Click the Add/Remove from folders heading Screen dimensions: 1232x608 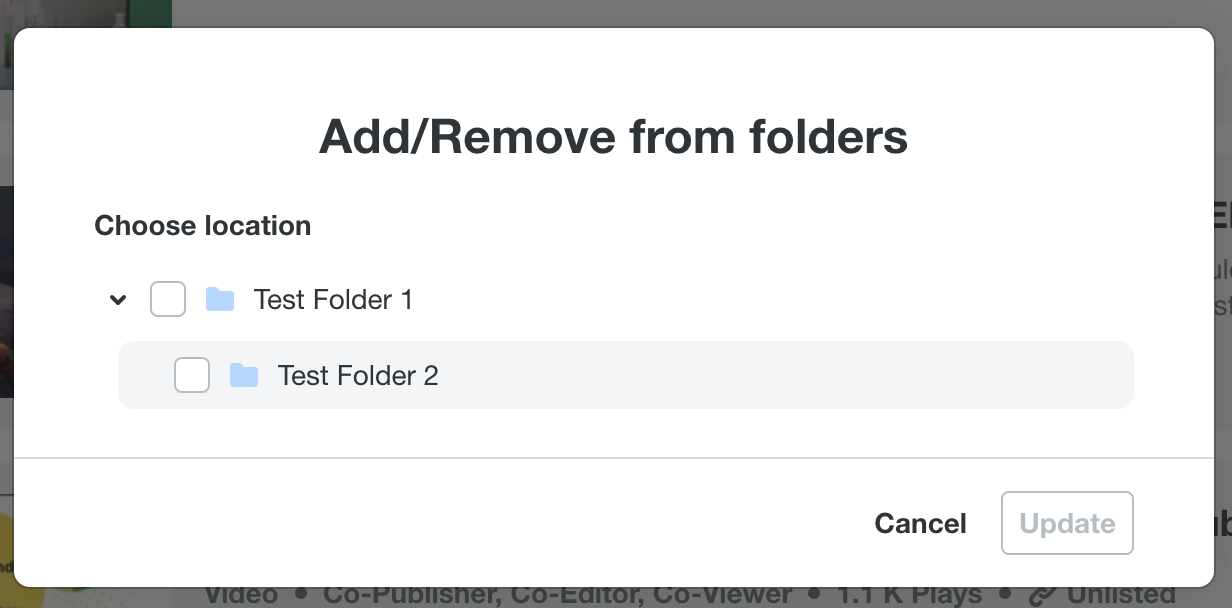tap(613, 137)
